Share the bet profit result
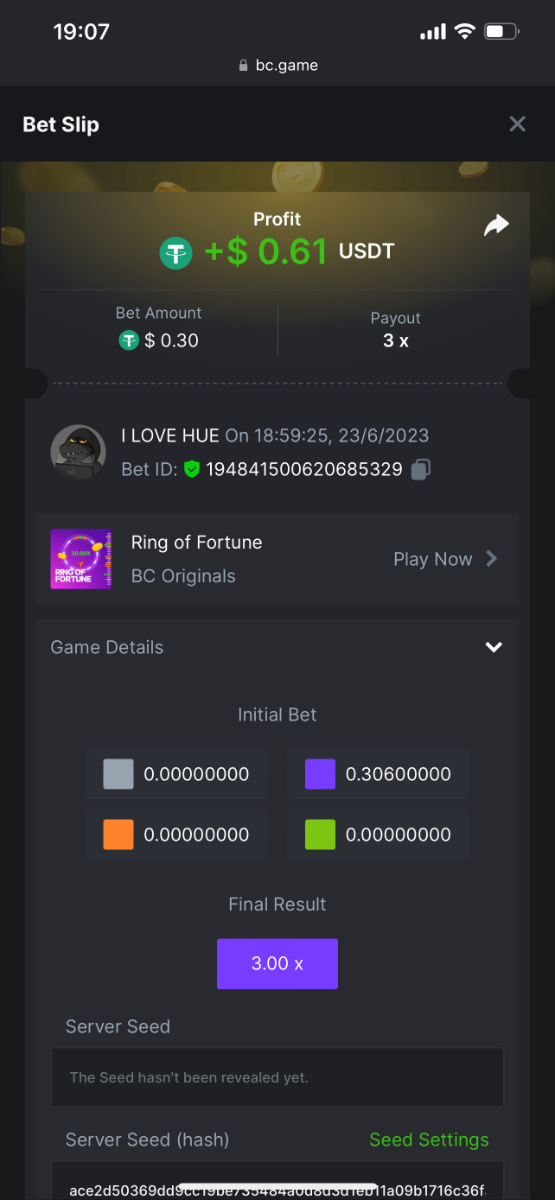The width and height of the screenshot is (555, 1200). pos(496,226)
